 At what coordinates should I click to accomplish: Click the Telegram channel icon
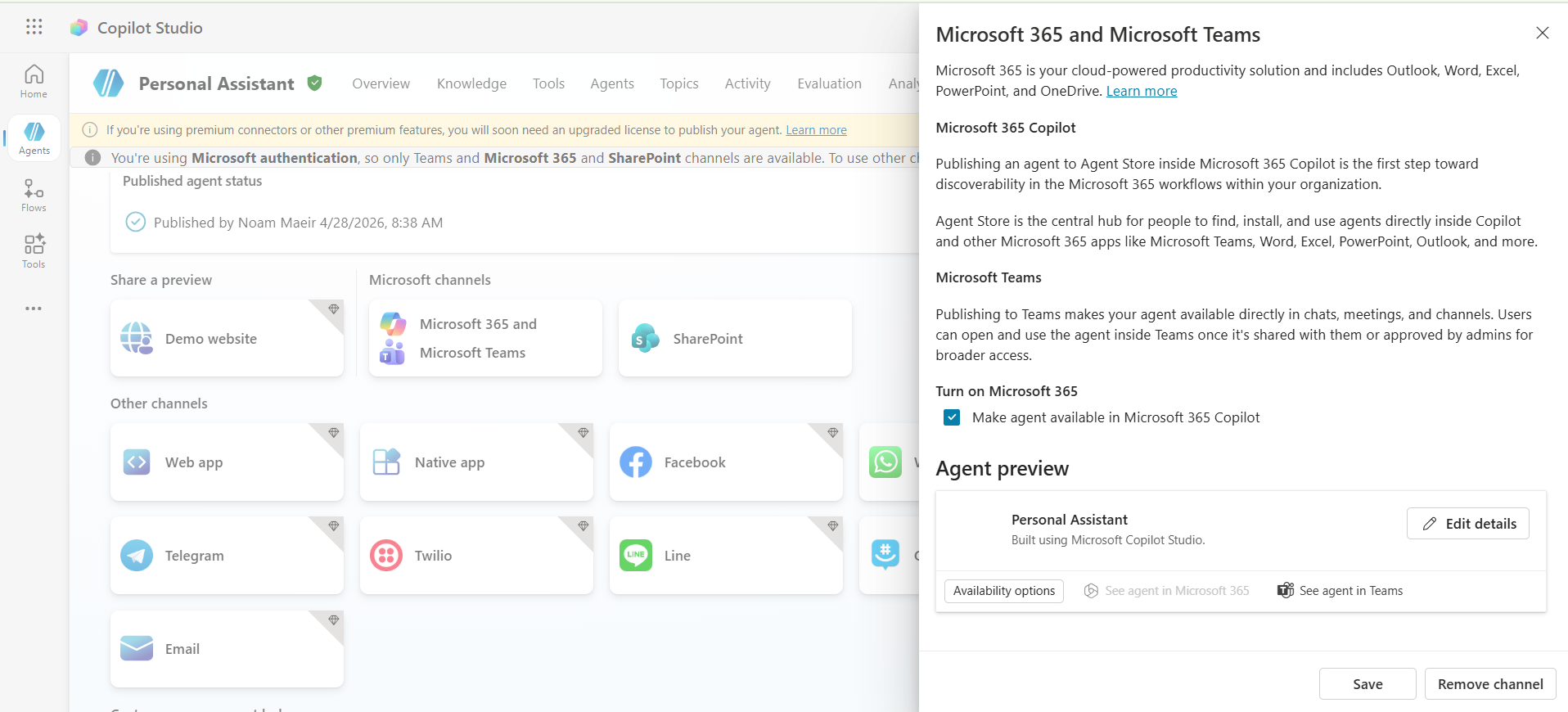tap(137, 555)
